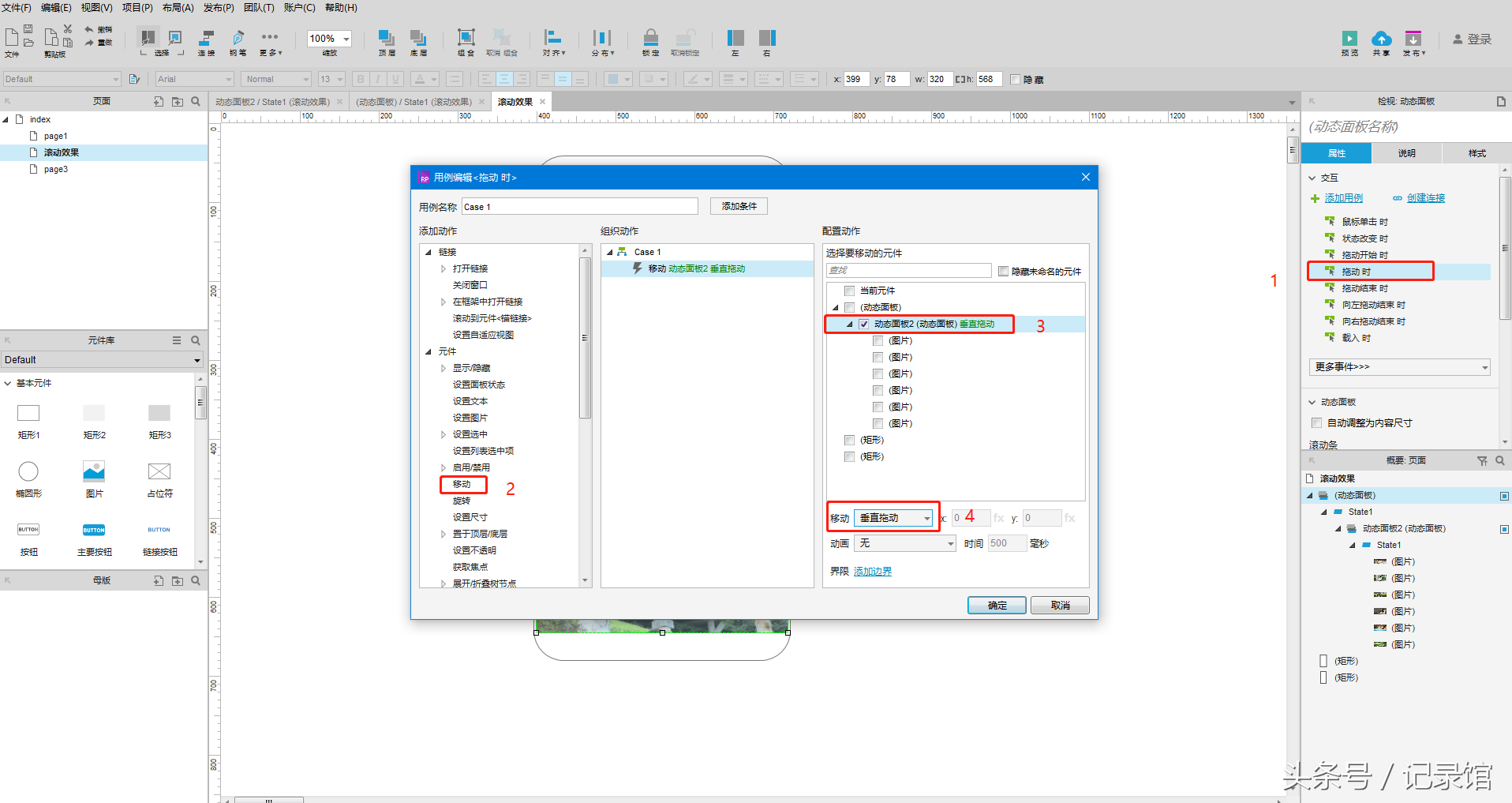
Task: Open the 文件(F) menu
Action: [17, 8]
